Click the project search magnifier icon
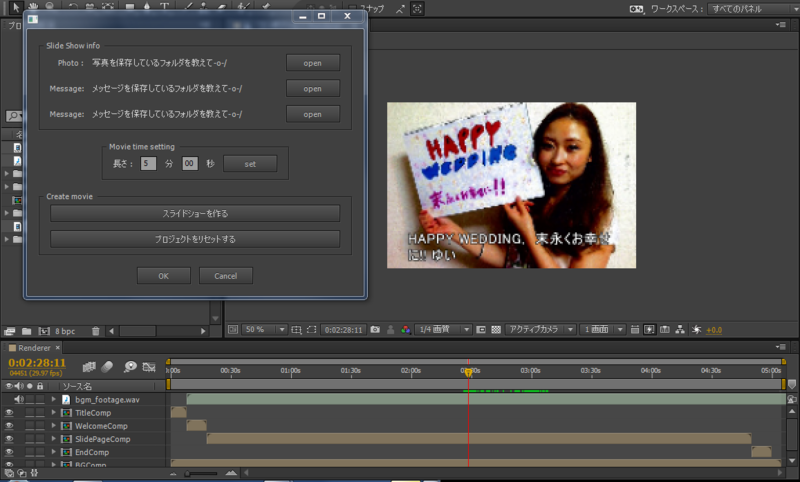 click(13, 116)
